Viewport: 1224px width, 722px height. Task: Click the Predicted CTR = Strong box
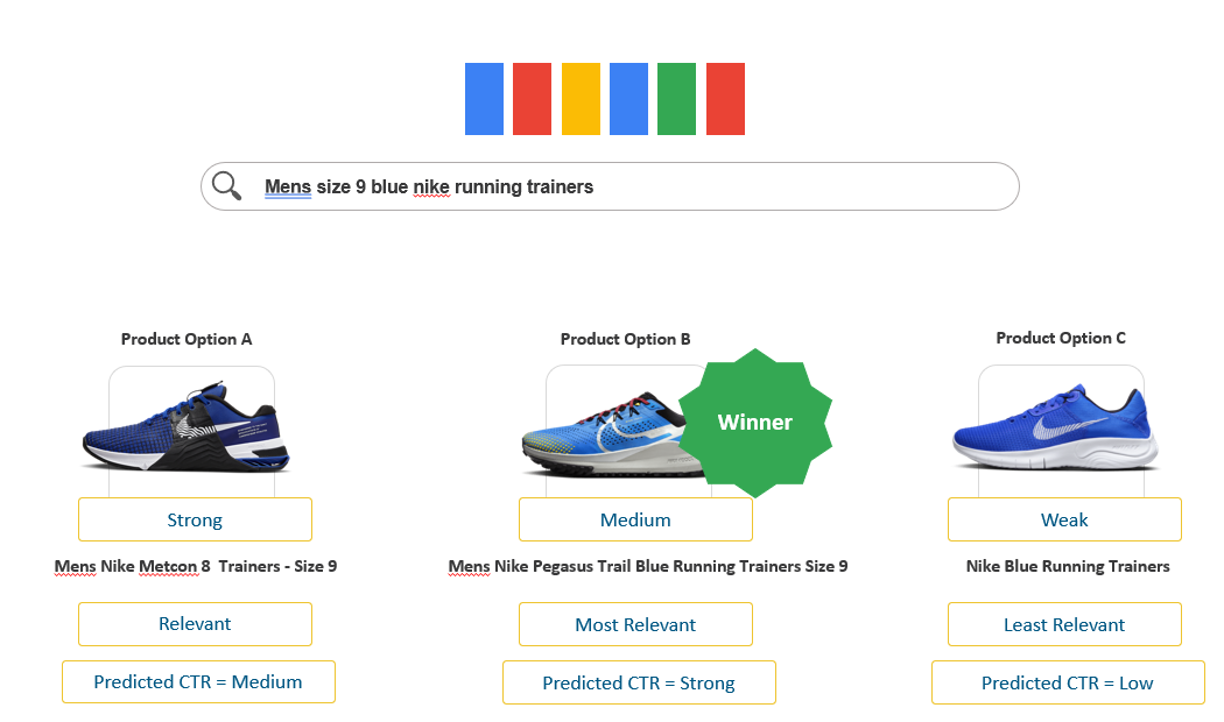(639, 683)
